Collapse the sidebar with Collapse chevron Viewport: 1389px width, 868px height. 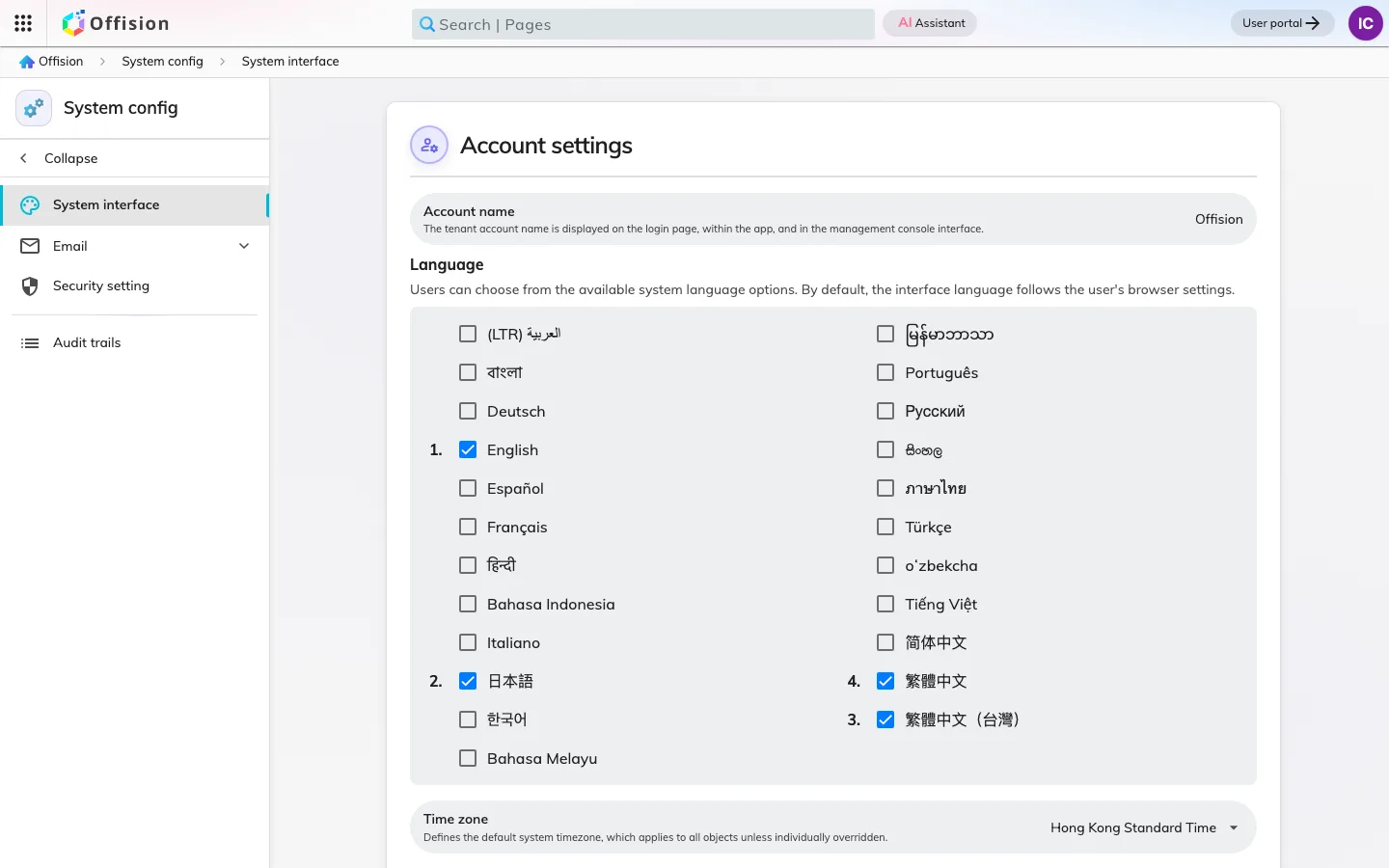(x=24, y=158)
